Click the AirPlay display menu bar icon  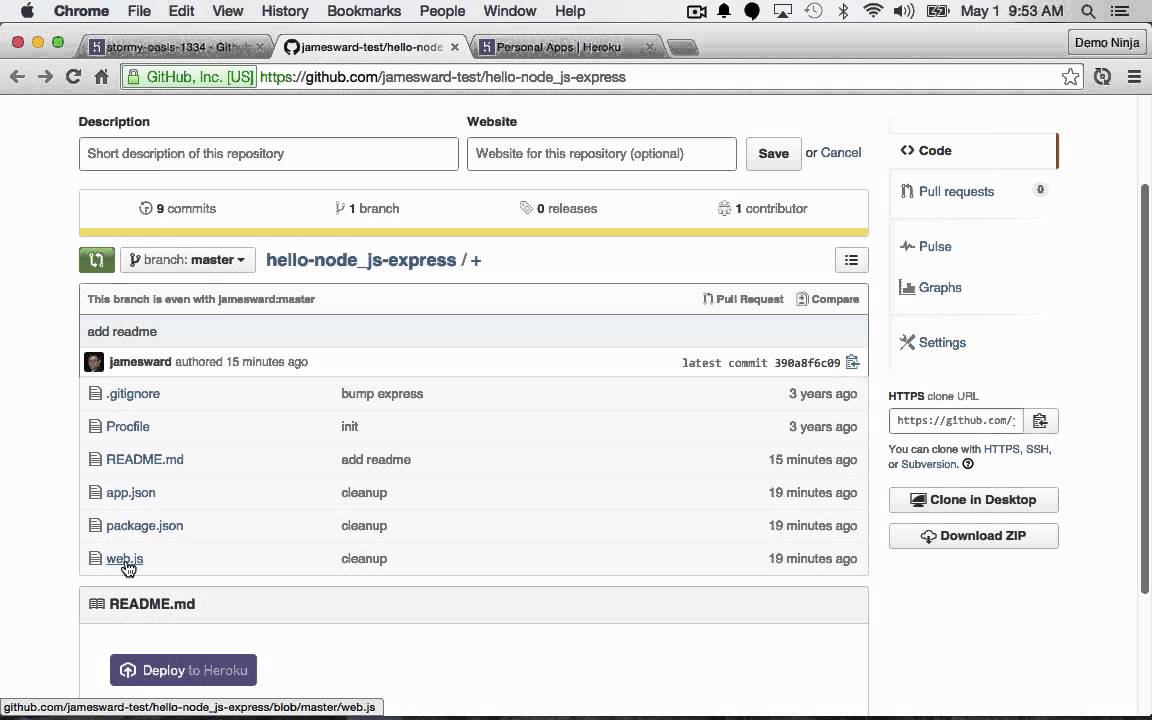coord(782,11)
